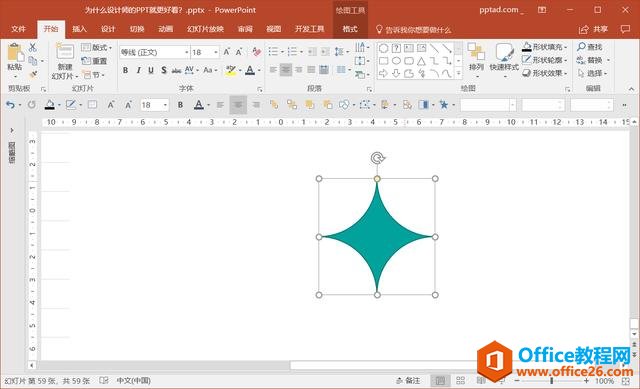Collapse the ribbon with the chevron arrow
Viewport: 640px width, 389px height.
pos(631,89)
